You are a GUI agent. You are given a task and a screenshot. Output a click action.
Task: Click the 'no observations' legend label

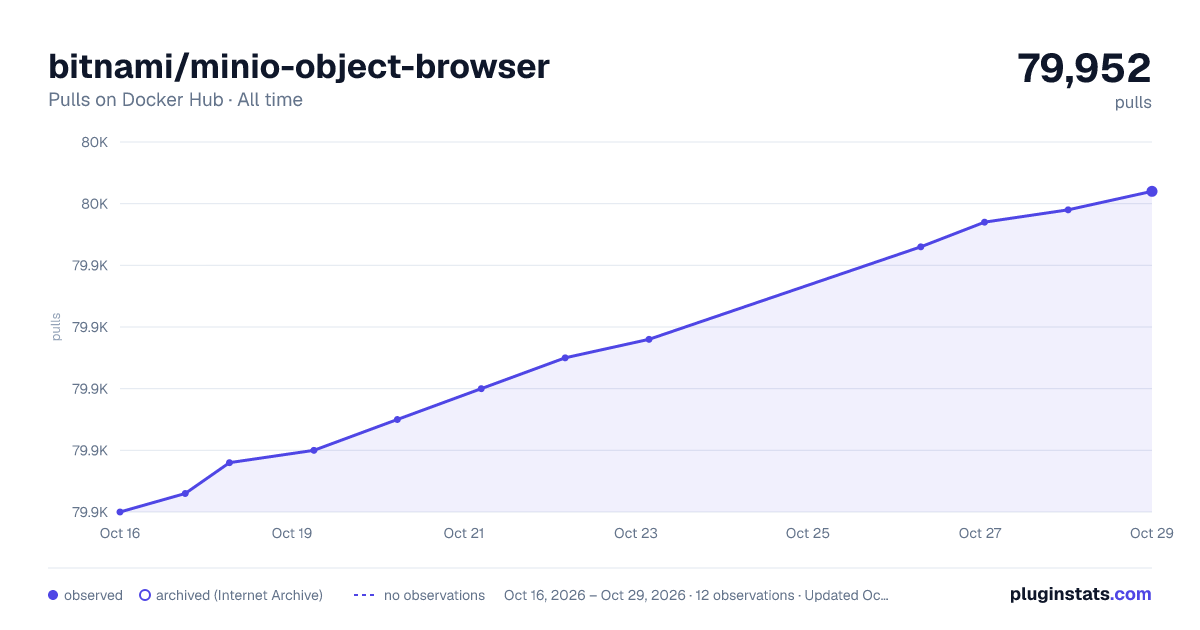click(x=434, y=595)
